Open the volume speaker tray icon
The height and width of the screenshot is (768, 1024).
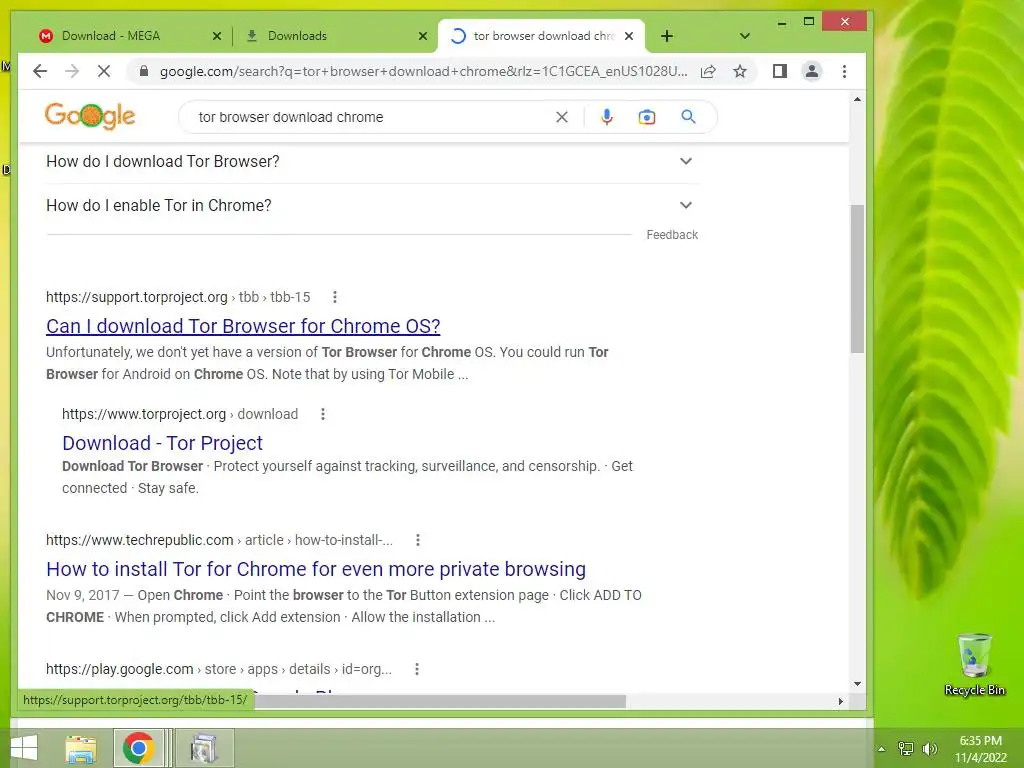tap(929, 749)
